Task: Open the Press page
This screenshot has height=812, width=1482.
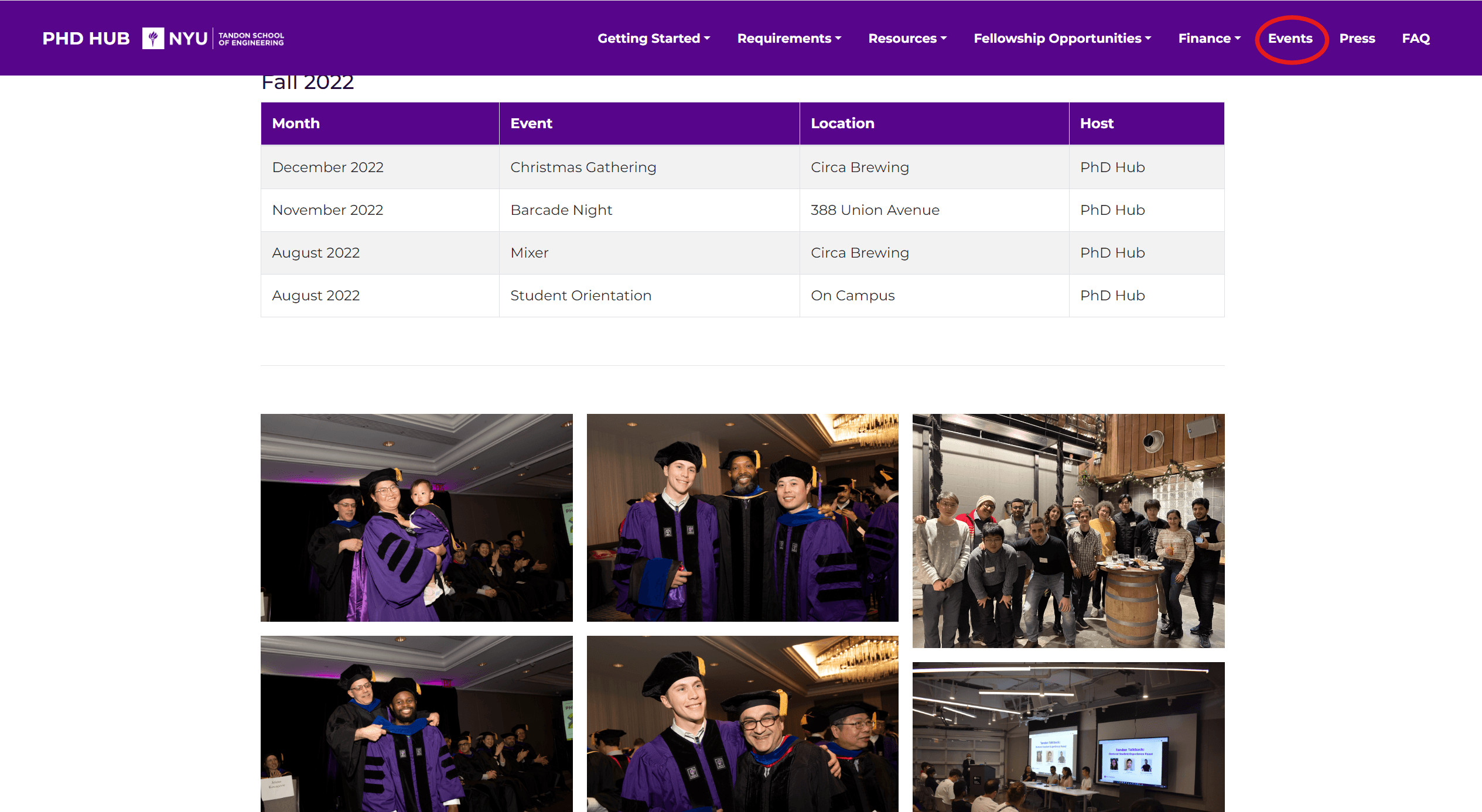Action: click(x=1357, y=39)
